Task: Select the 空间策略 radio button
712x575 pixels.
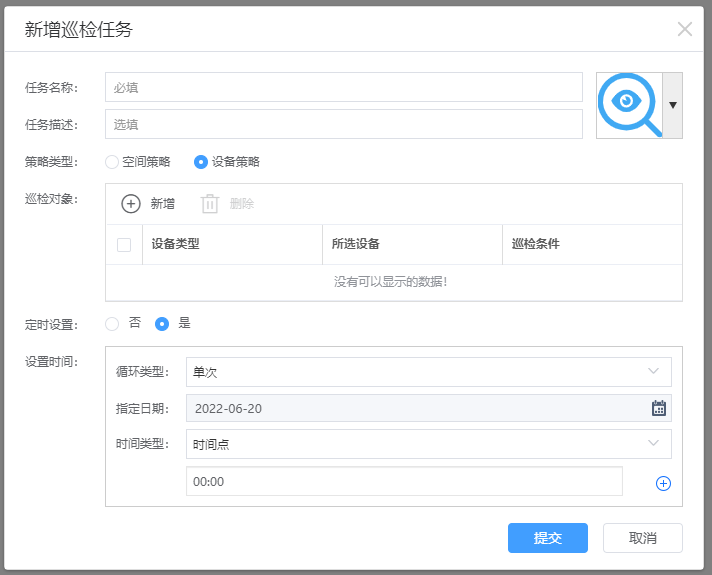Action: pyautogui.click(x=112, y=162)
